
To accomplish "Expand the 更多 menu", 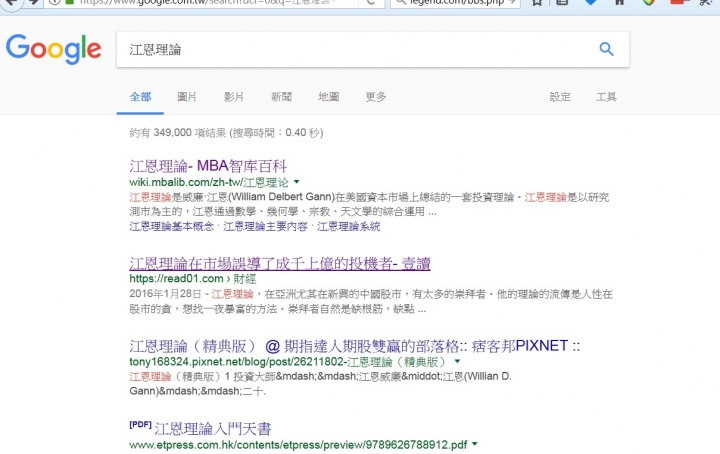I will (x=376, y=97).
